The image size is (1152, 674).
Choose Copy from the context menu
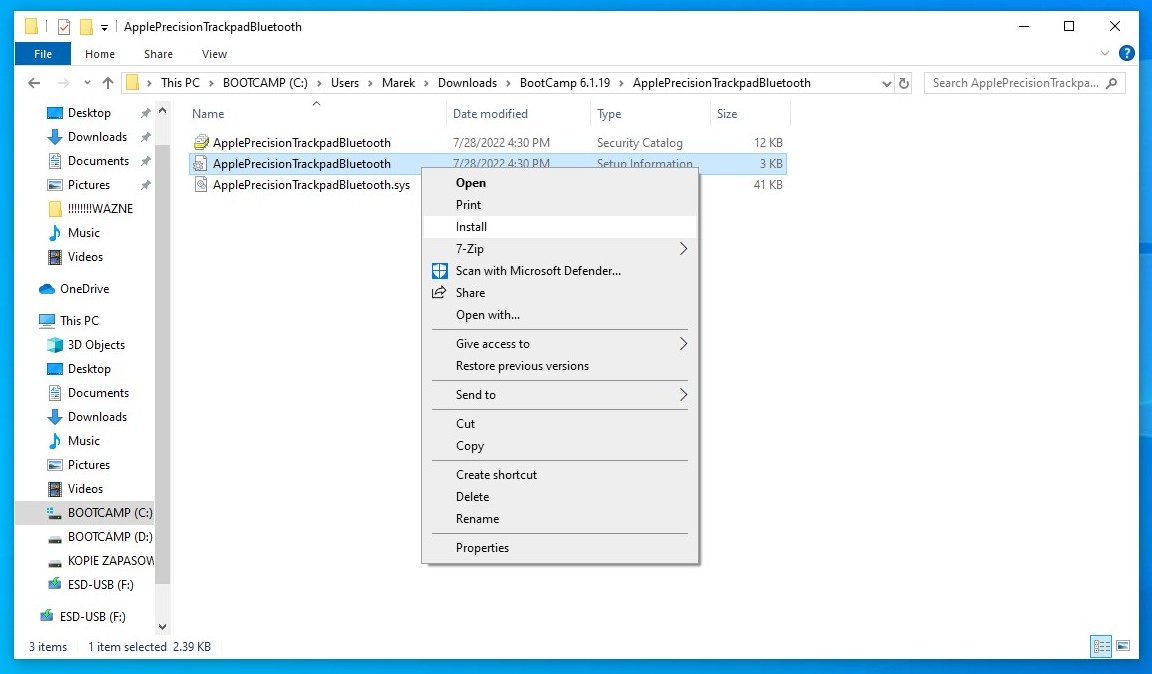[x=560, y=445]
